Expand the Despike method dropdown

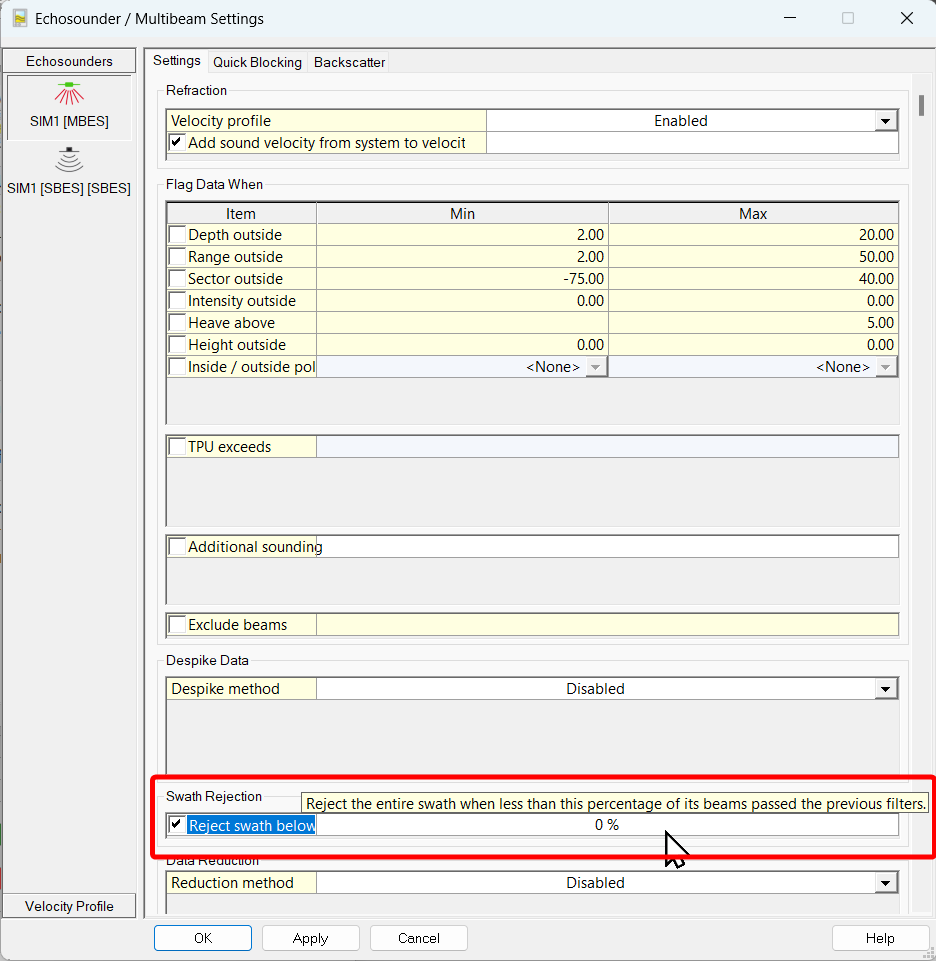coord(885,689)
